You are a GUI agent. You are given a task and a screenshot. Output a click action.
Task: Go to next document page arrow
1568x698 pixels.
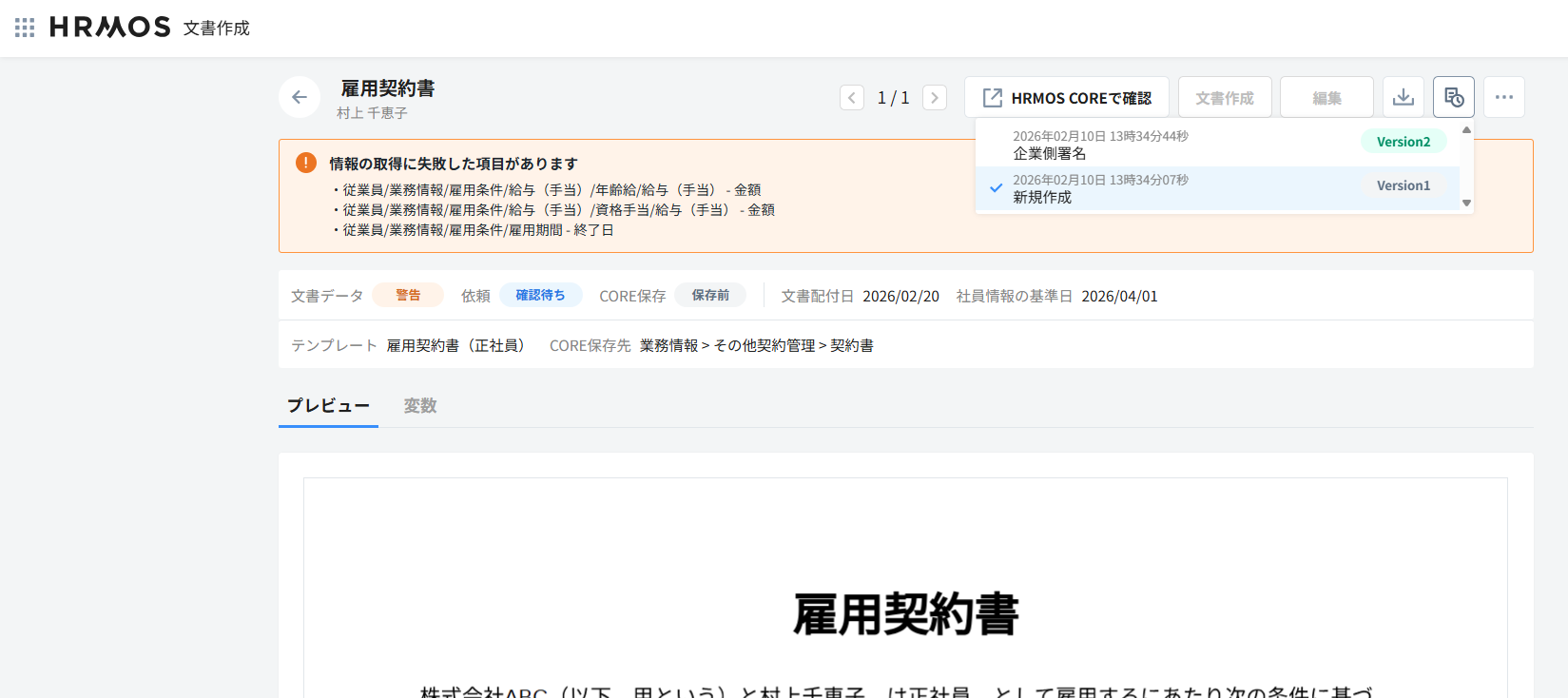click(x=935, y=98)
